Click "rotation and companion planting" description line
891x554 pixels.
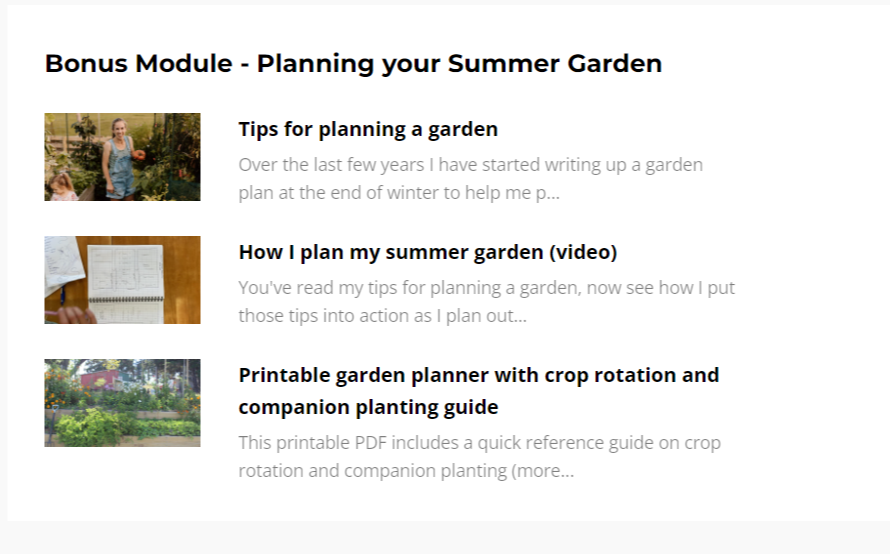pos(373,471)
